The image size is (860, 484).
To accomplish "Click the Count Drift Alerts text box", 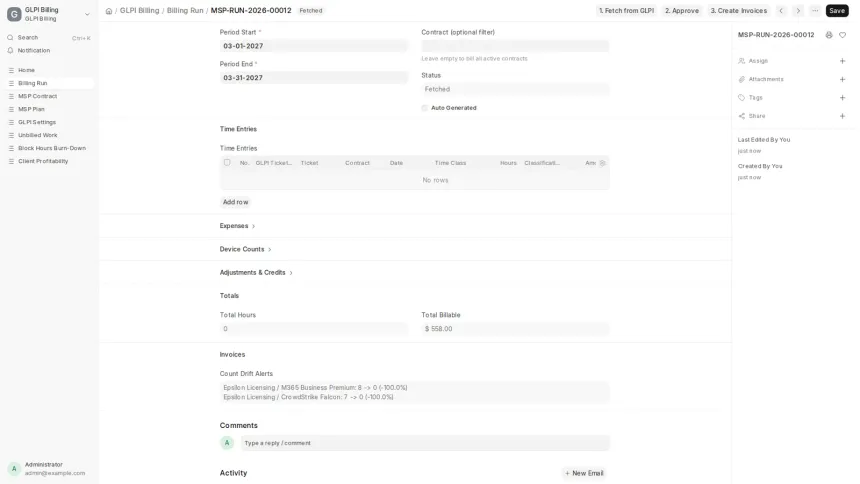I will tap(415, 392).
